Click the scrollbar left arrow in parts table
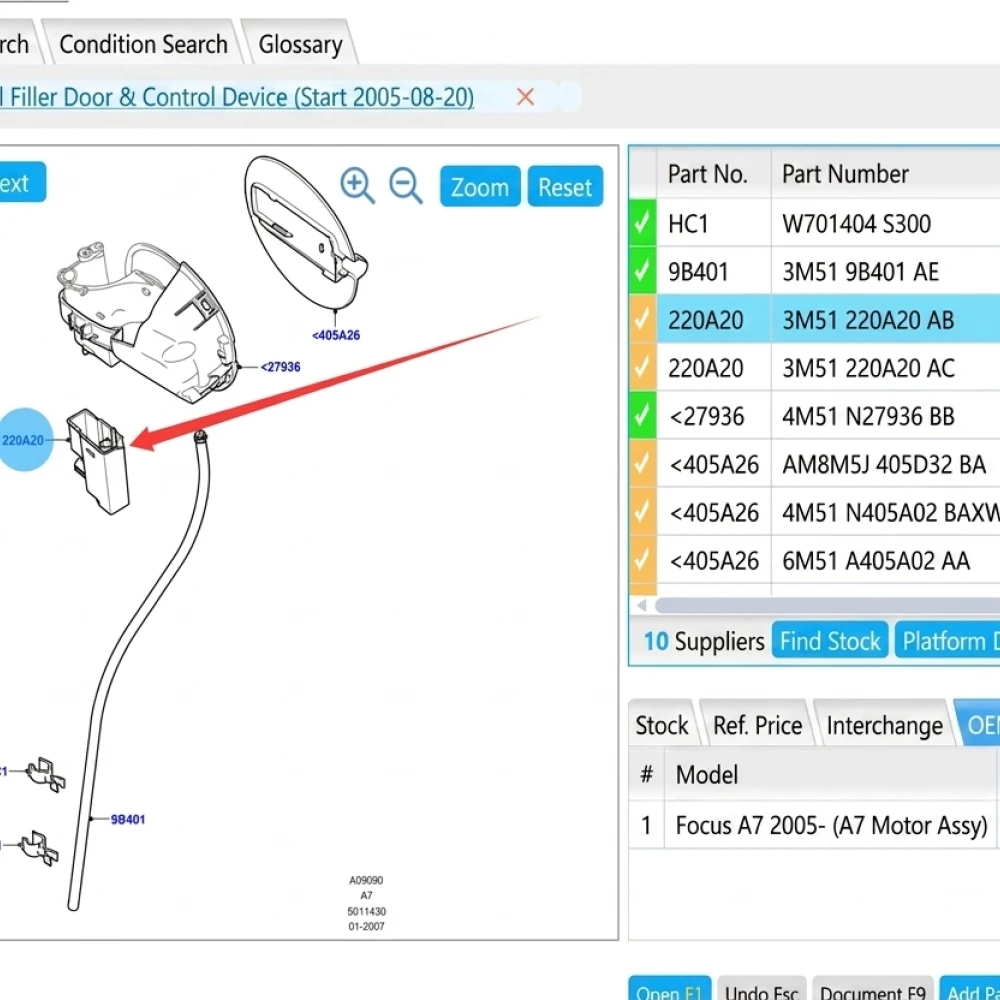 (642, 605)
